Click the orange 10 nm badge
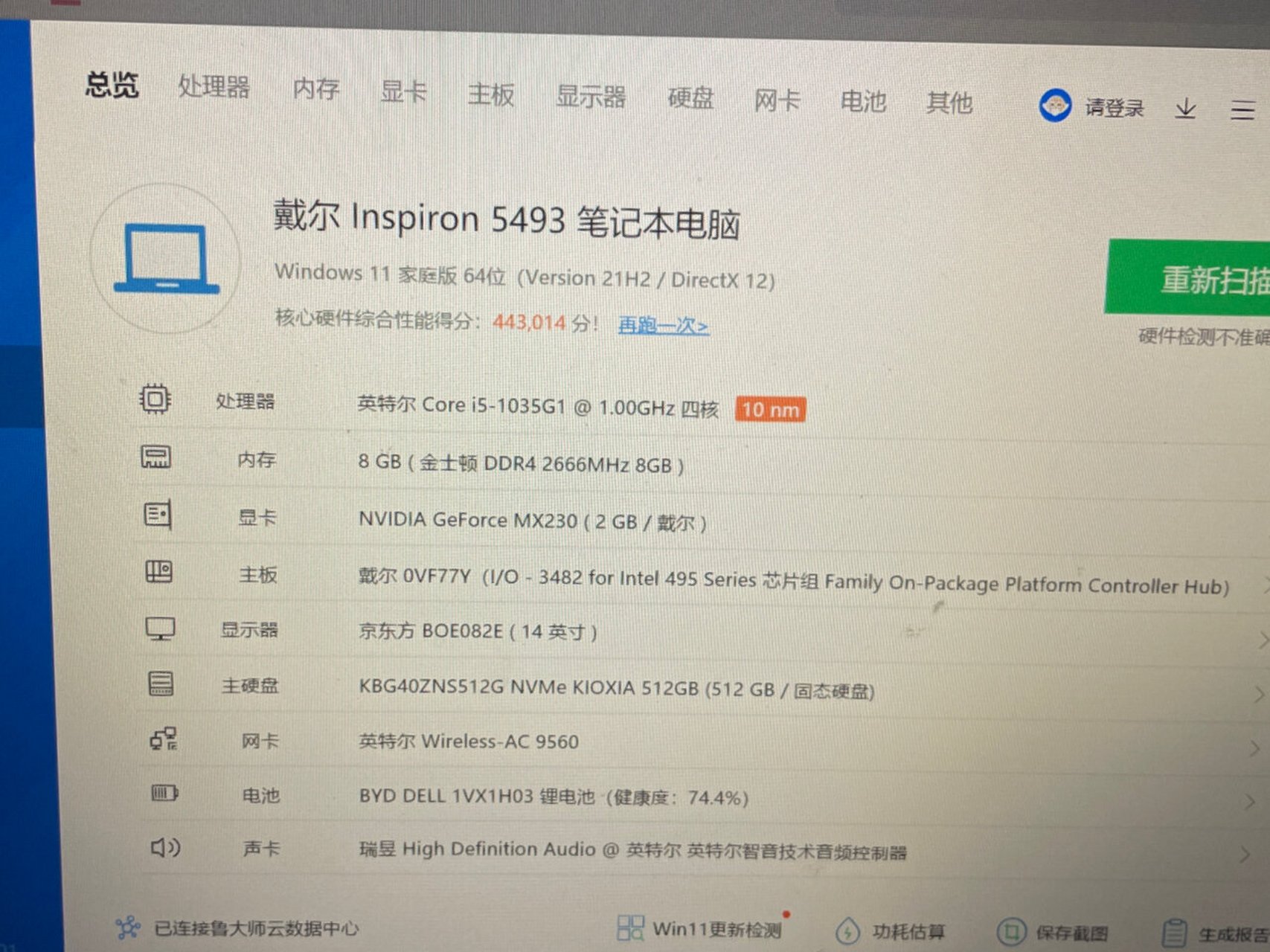This screenshot has width=1270, height=952. tap(770, 409)
